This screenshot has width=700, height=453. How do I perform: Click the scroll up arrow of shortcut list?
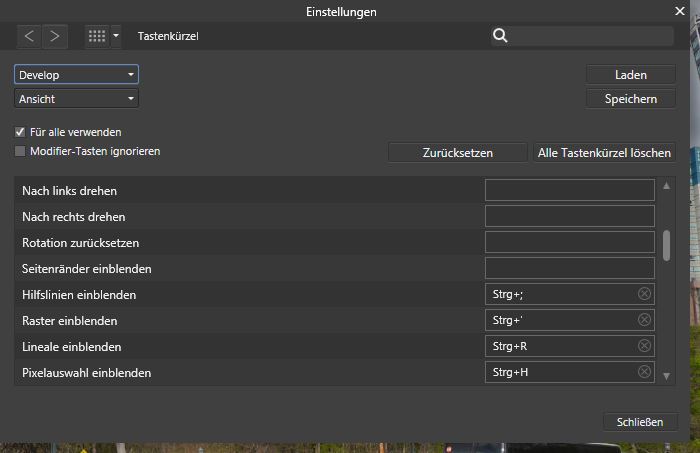tap(666, 186)
